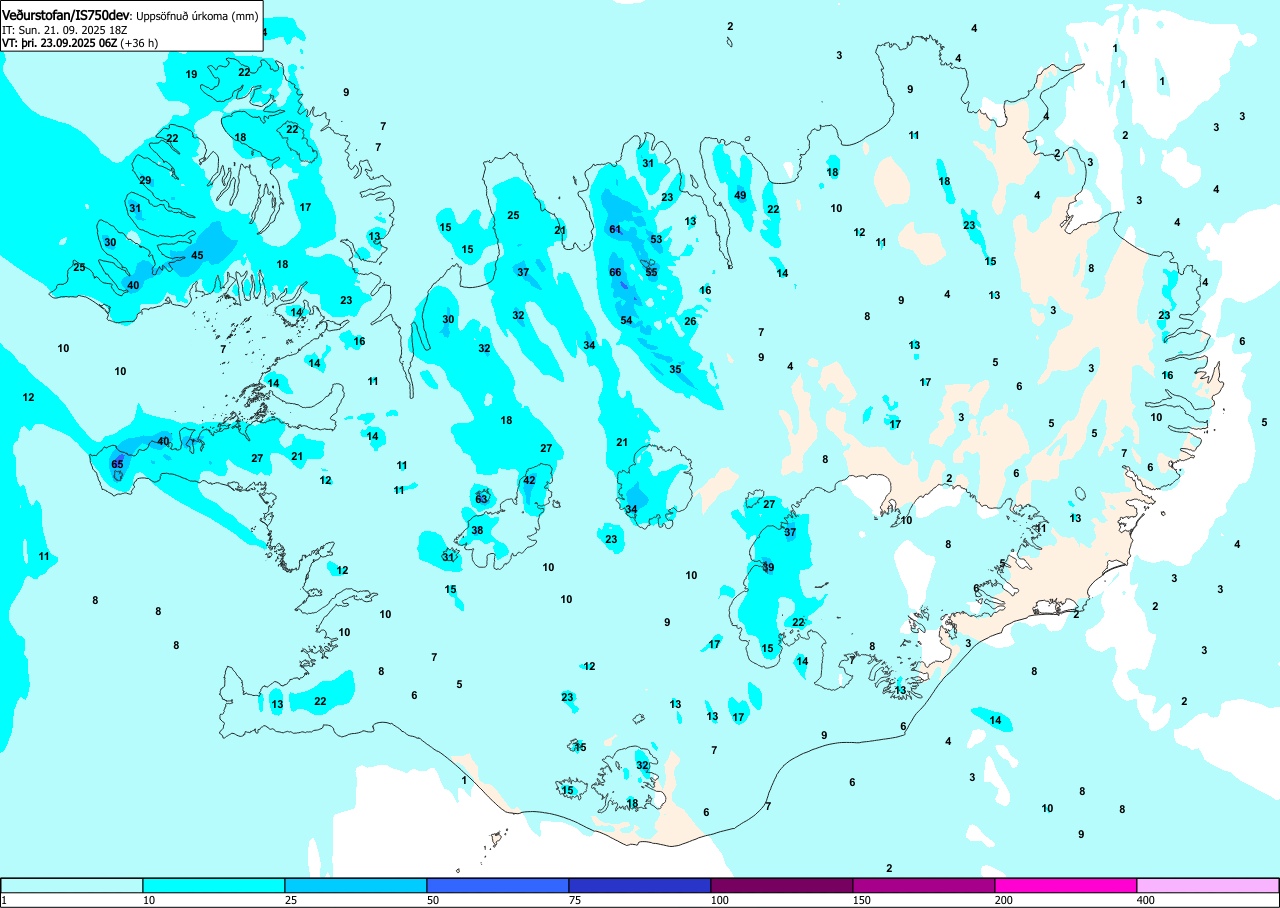Click the precipitation value 39 on the map
This screenshot has width=1280, height=908.
(768, 567)
